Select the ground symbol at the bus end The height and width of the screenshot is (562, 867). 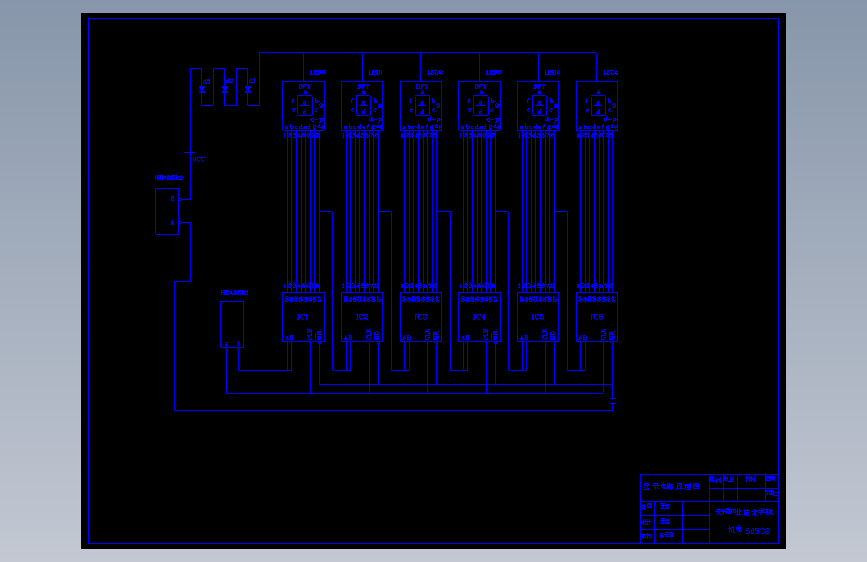point(613,402)
